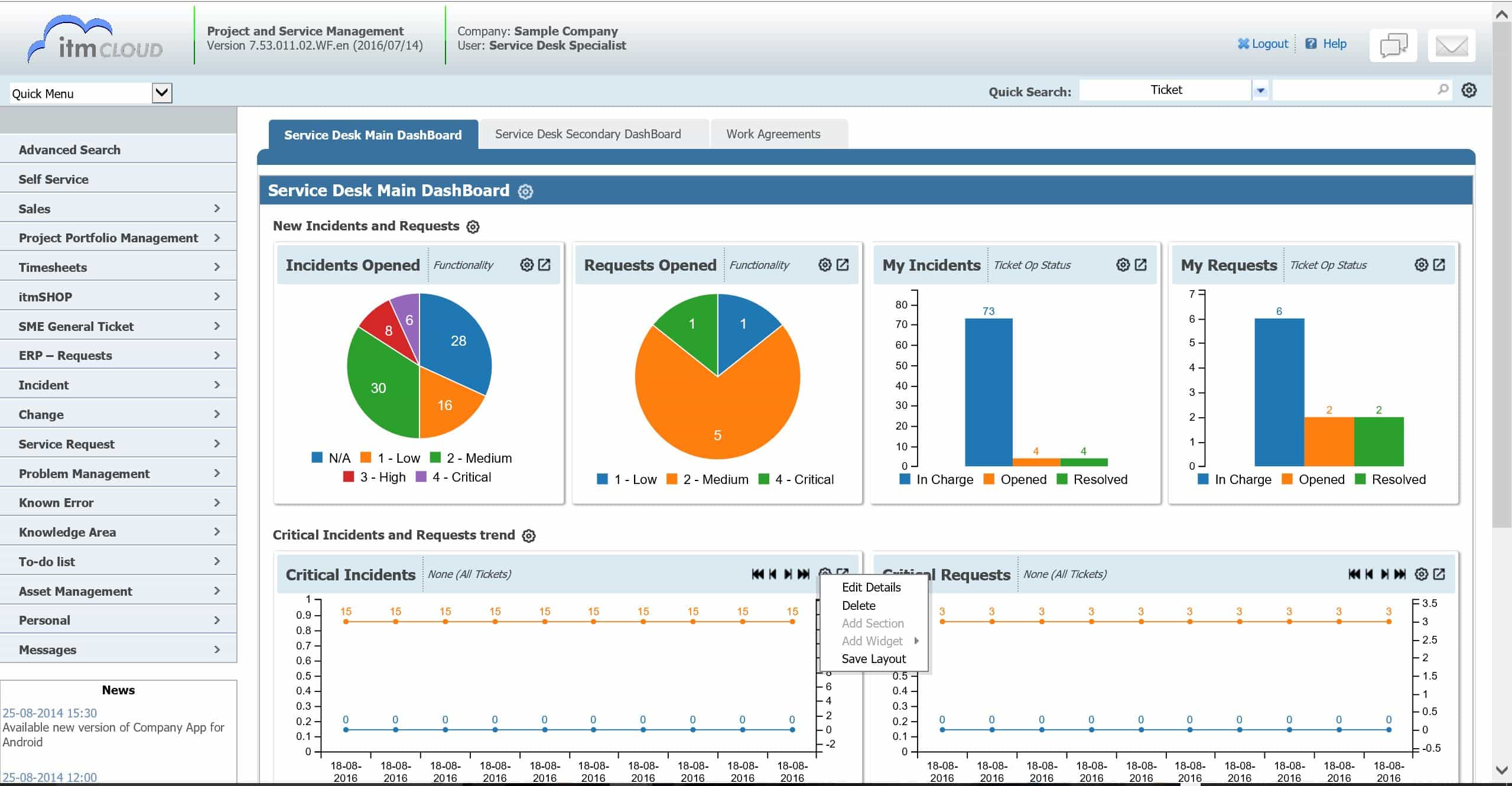Expand Project Portfolio Management menu

click(118, 238)
